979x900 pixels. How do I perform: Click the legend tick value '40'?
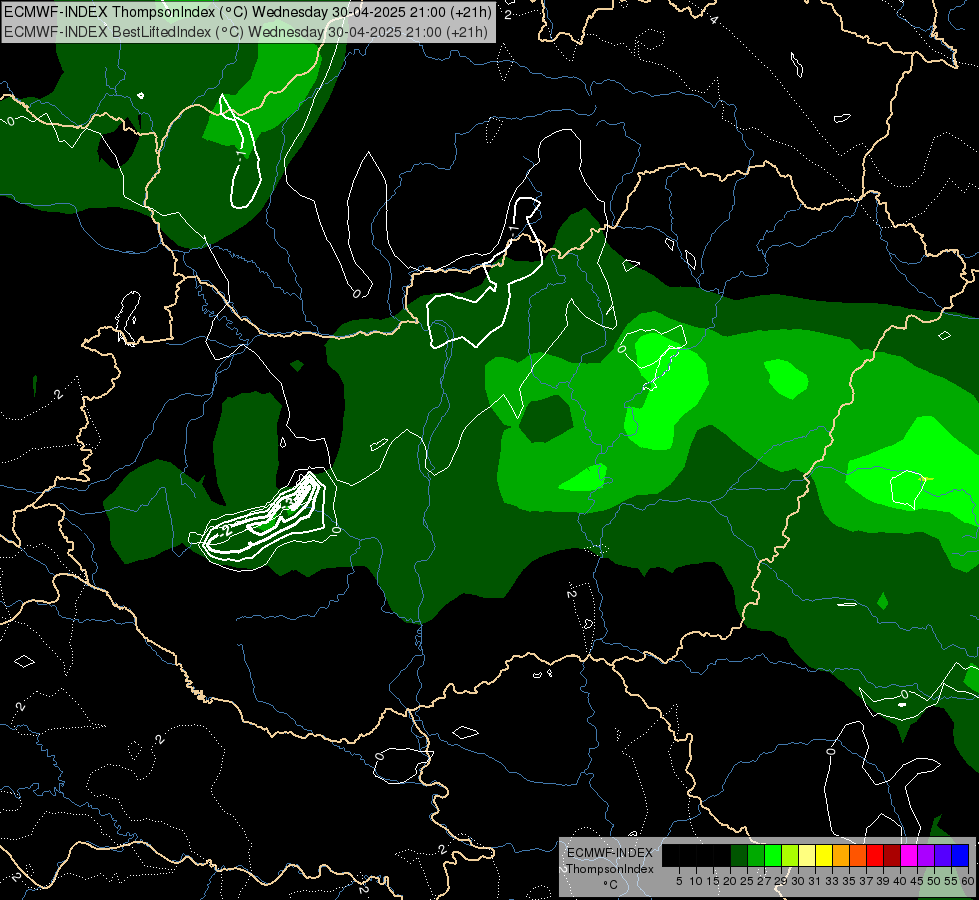[x=900, y=881]
